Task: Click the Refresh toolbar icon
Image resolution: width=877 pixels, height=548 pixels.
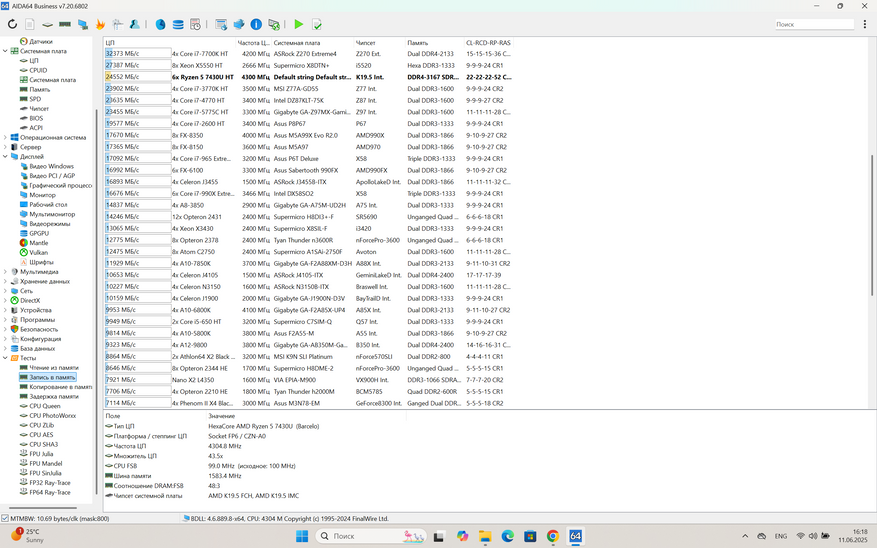Action: tap(12, 24)
